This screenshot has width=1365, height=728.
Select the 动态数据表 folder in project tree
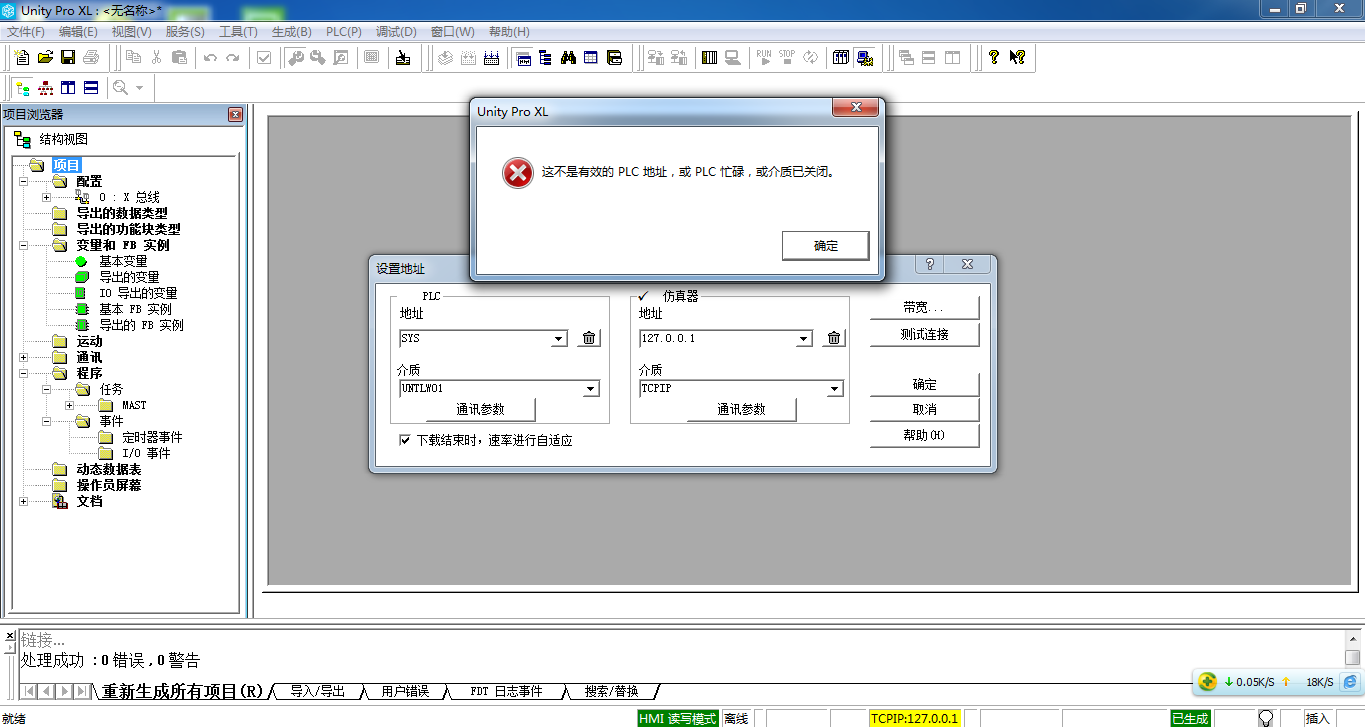108,469
